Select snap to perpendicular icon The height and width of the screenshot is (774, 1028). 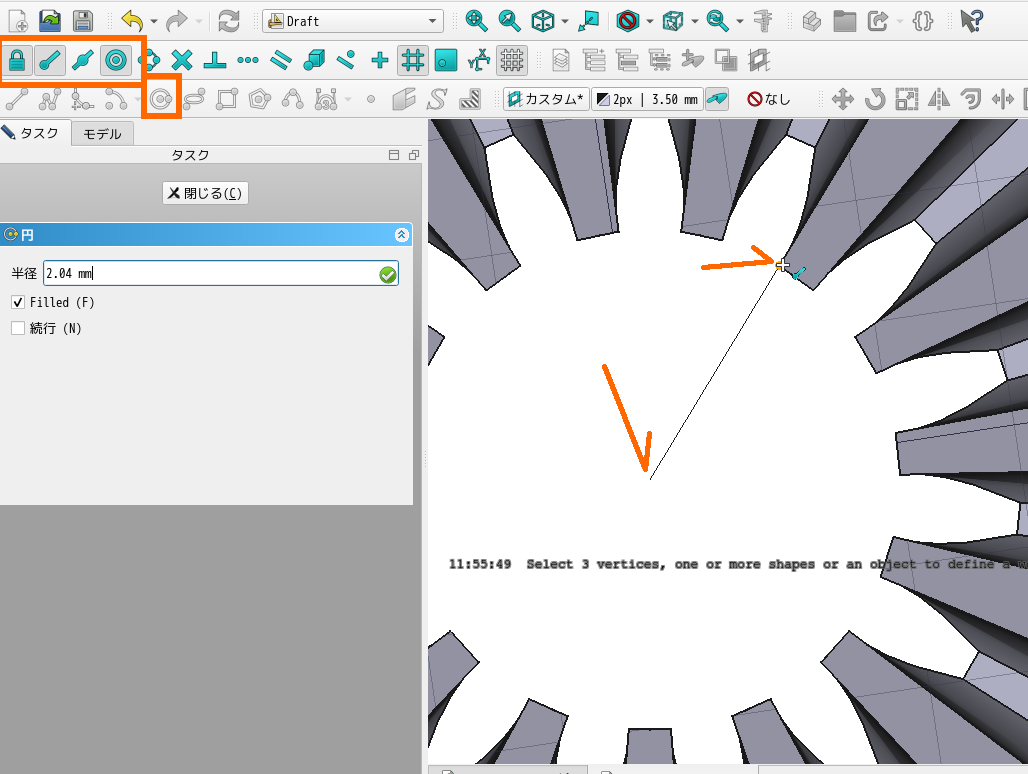214,61
